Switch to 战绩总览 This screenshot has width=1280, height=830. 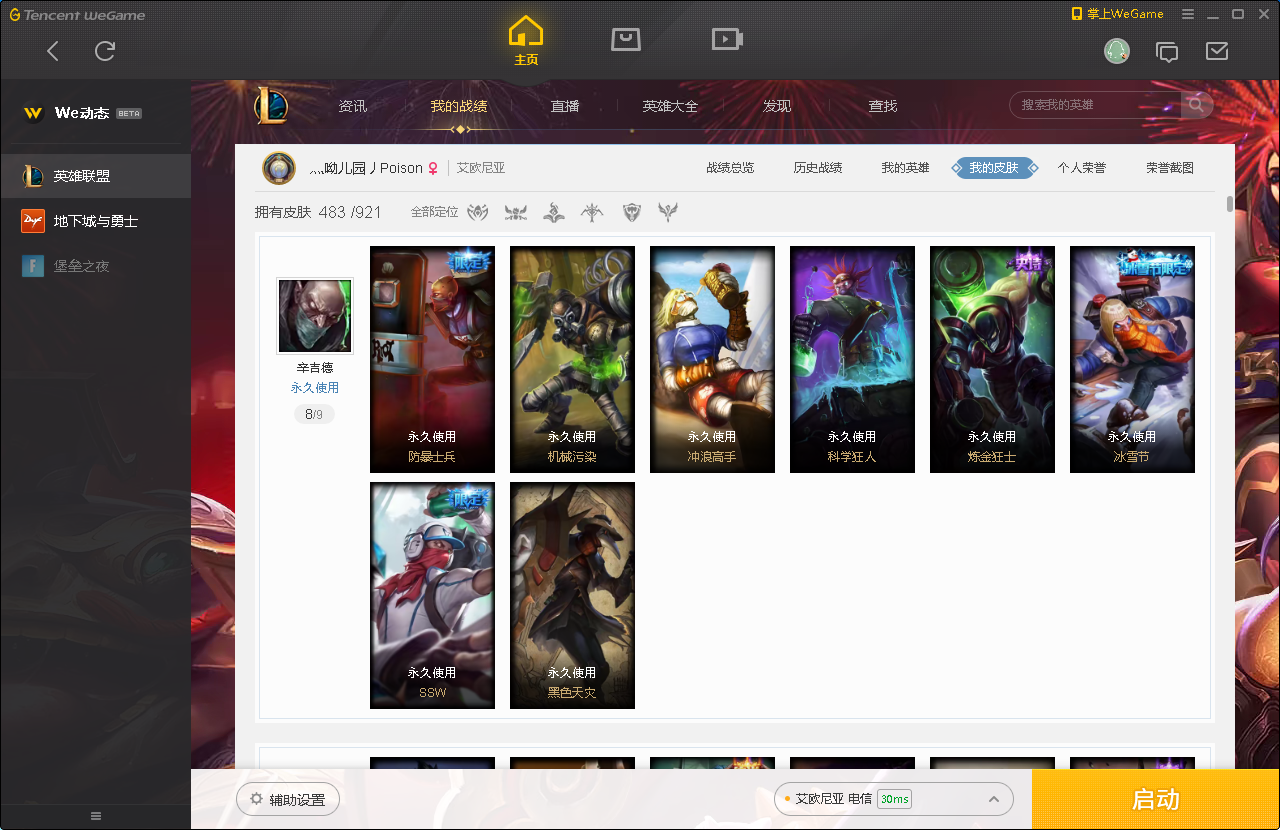[x=730, y=168]
